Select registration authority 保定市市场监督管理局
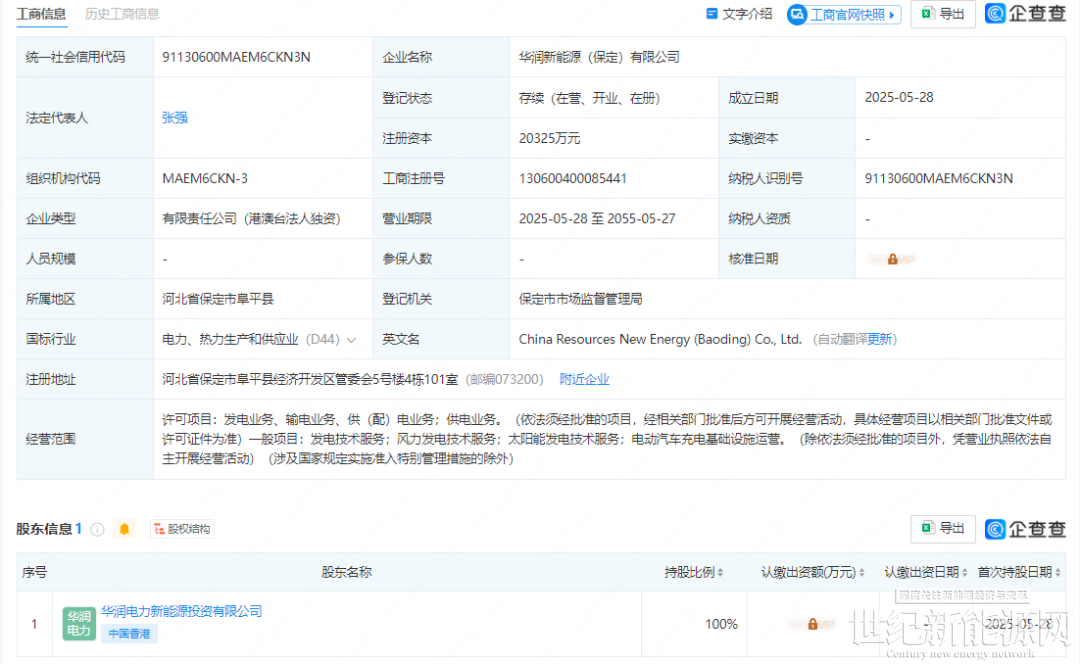1080x664 pixels. pyautogui.click(x=581, y=299)
